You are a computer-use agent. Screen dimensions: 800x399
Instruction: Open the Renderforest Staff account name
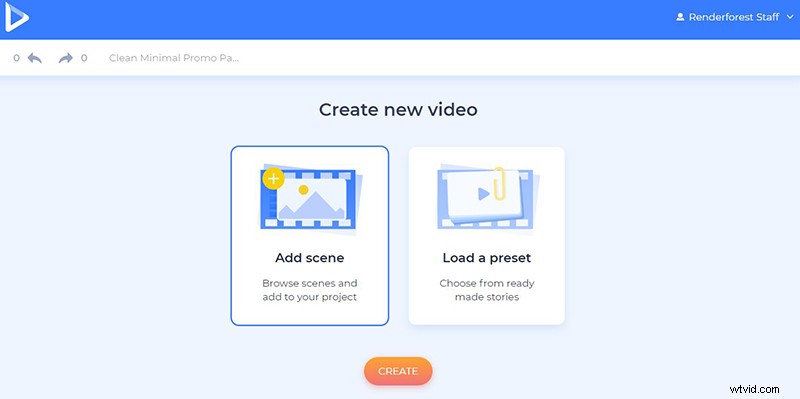coord(734,17)
